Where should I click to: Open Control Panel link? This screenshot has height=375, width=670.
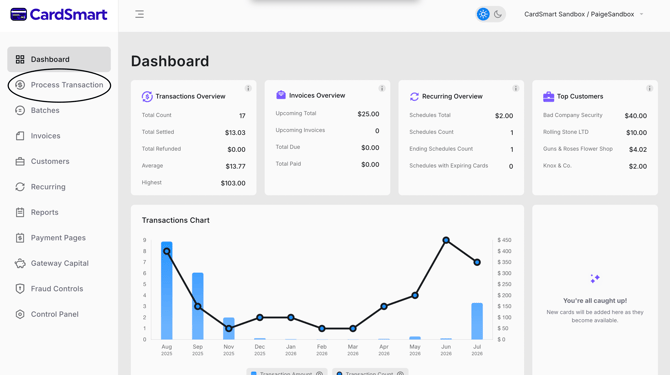tap(59, 314)
